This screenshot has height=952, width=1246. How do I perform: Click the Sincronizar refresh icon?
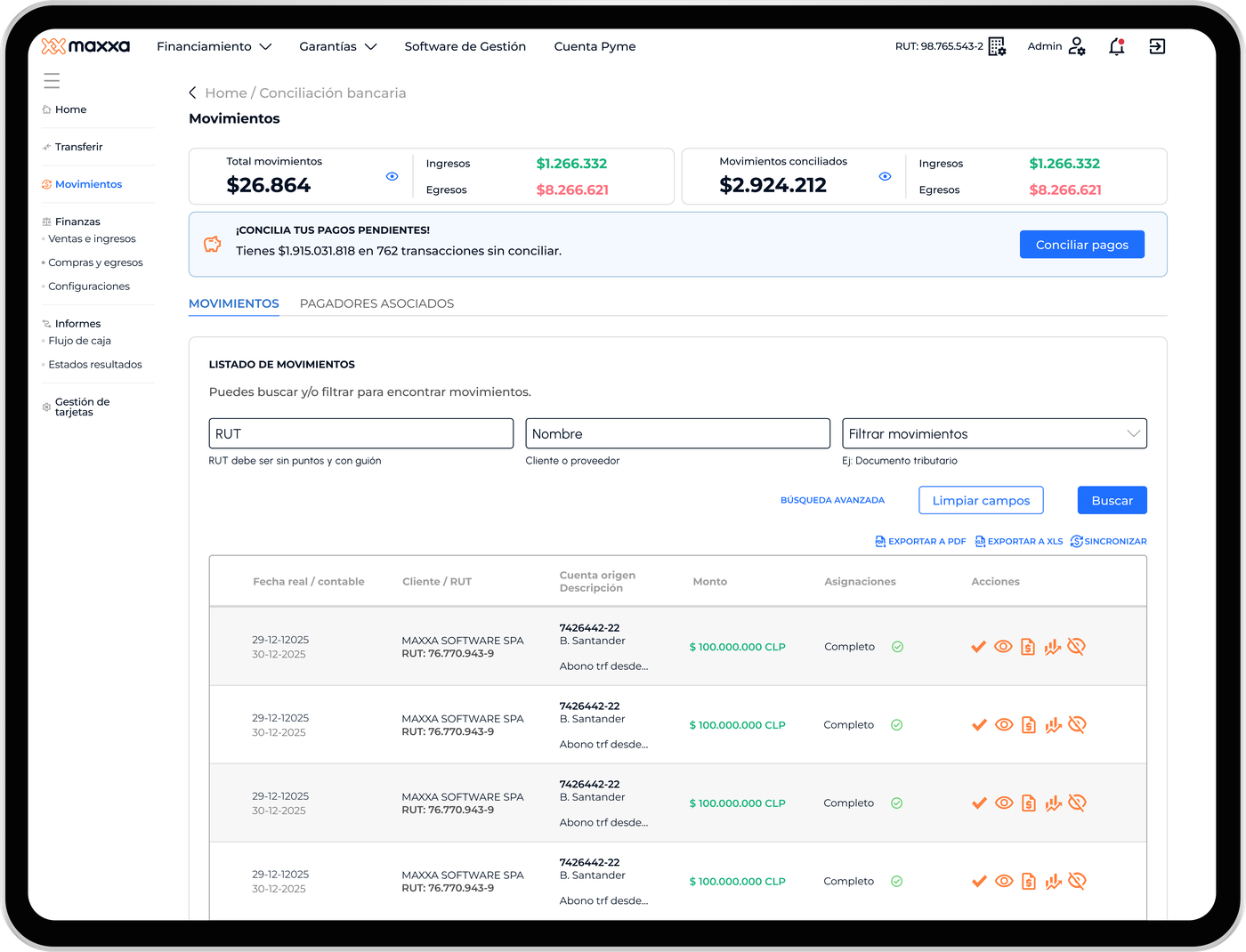(1077, 541)
